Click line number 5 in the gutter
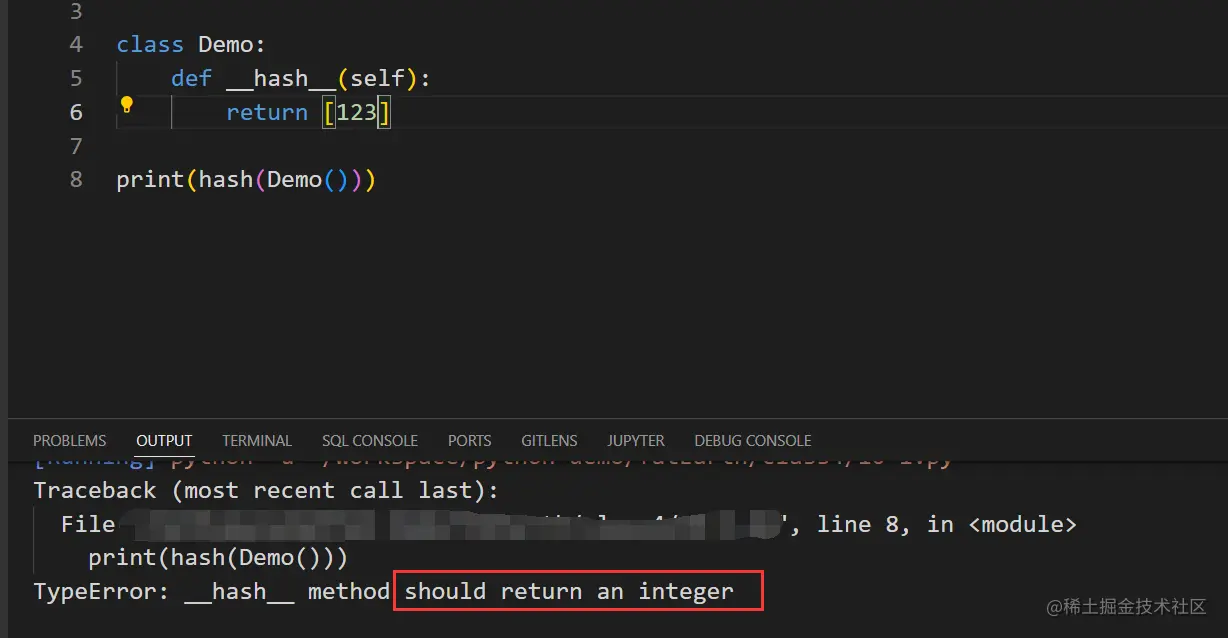This screenshot has width=1228, height=638. click(77, 78)
